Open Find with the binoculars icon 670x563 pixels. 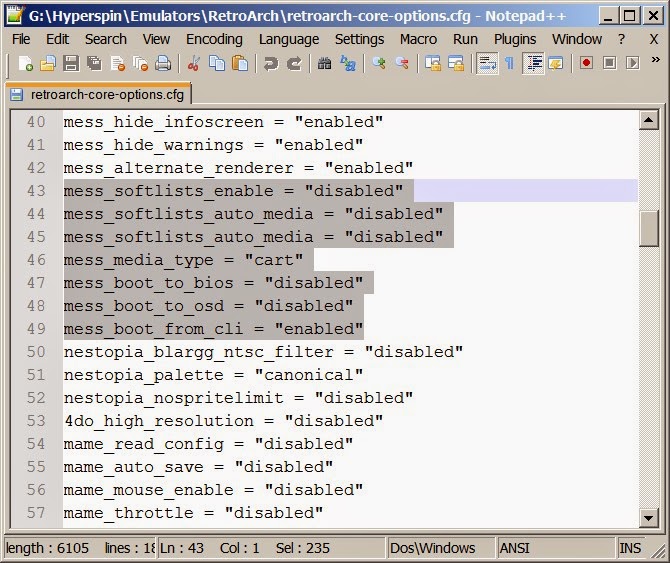point(324,64)
